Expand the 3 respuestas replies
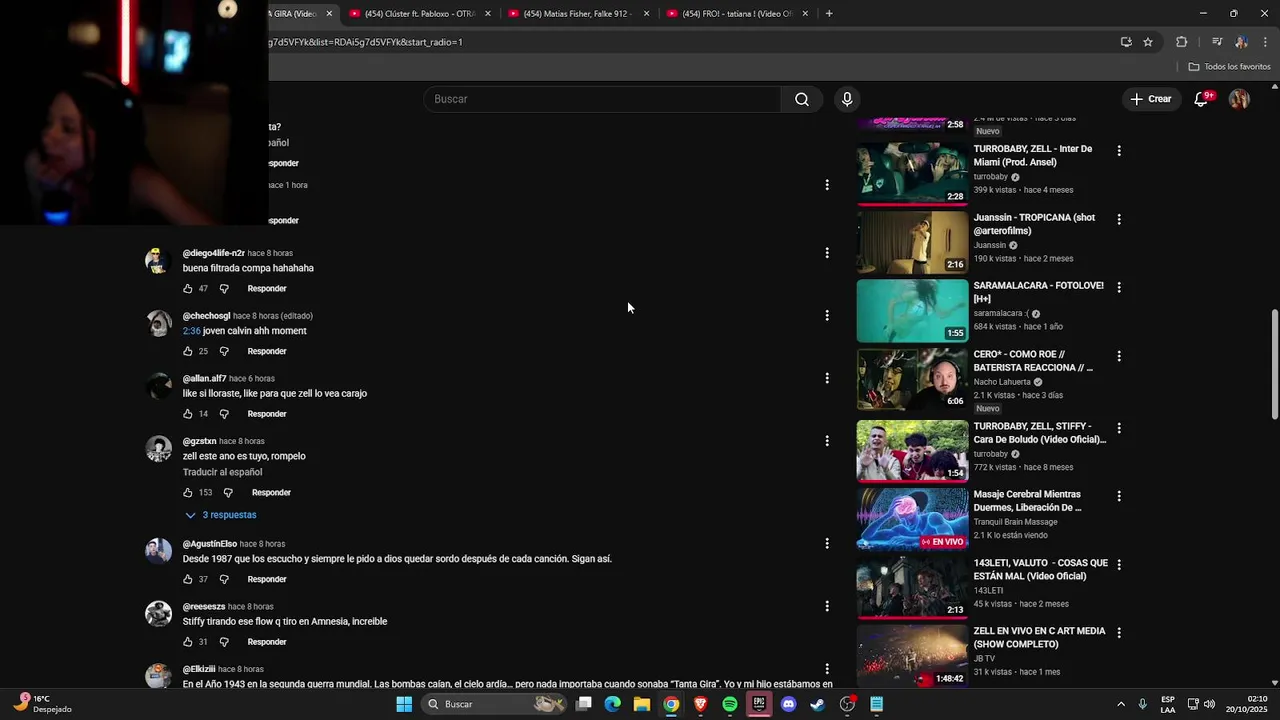 221,515
